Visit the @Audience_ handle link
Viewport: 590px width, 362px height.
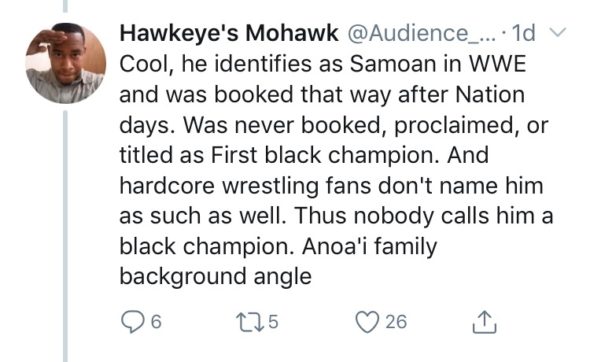point(423,33)
